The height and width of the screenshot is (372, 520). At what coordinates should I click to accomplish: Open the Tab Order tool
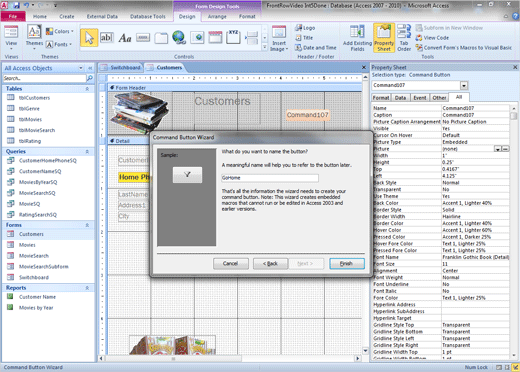404,38
